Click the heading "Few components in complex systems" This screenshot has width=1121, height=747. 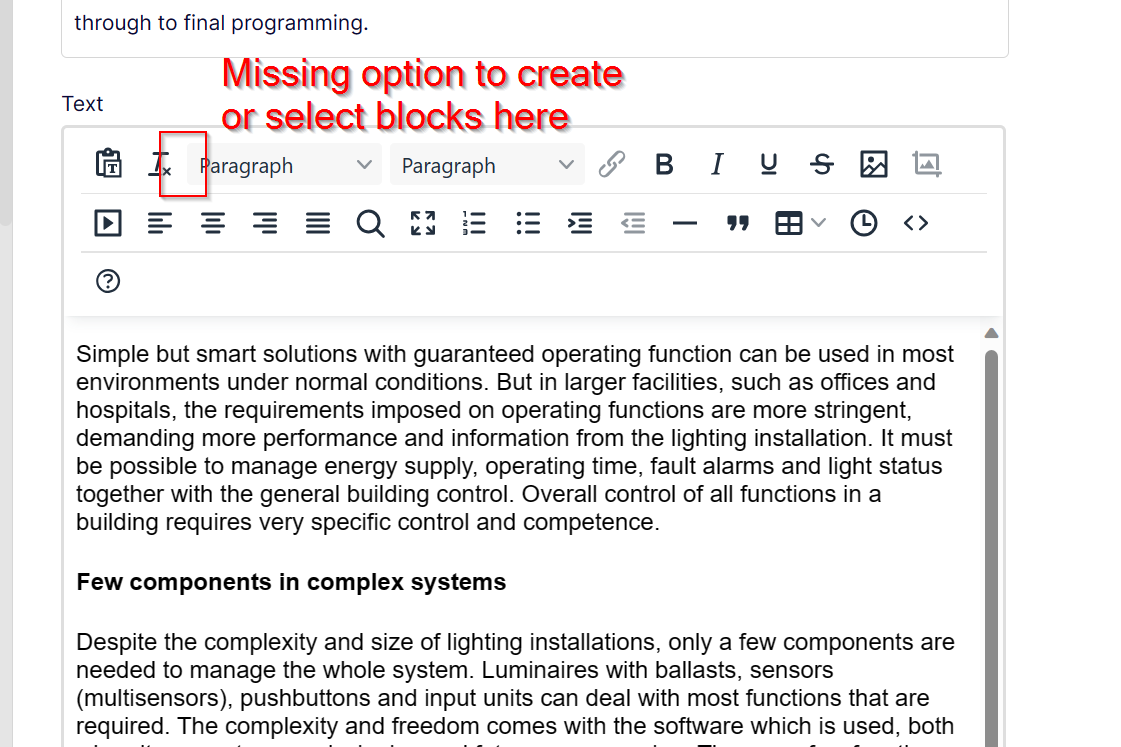[291, 582]
